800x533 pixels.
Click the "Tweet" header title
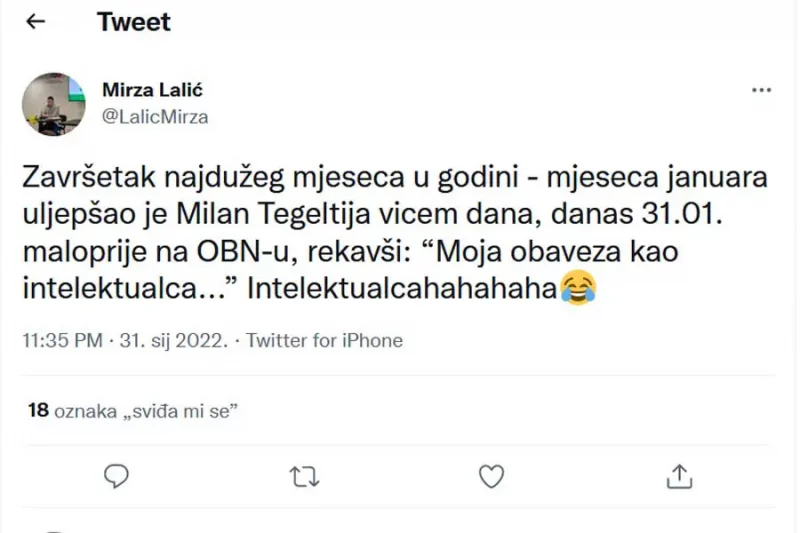coord(133,22)
